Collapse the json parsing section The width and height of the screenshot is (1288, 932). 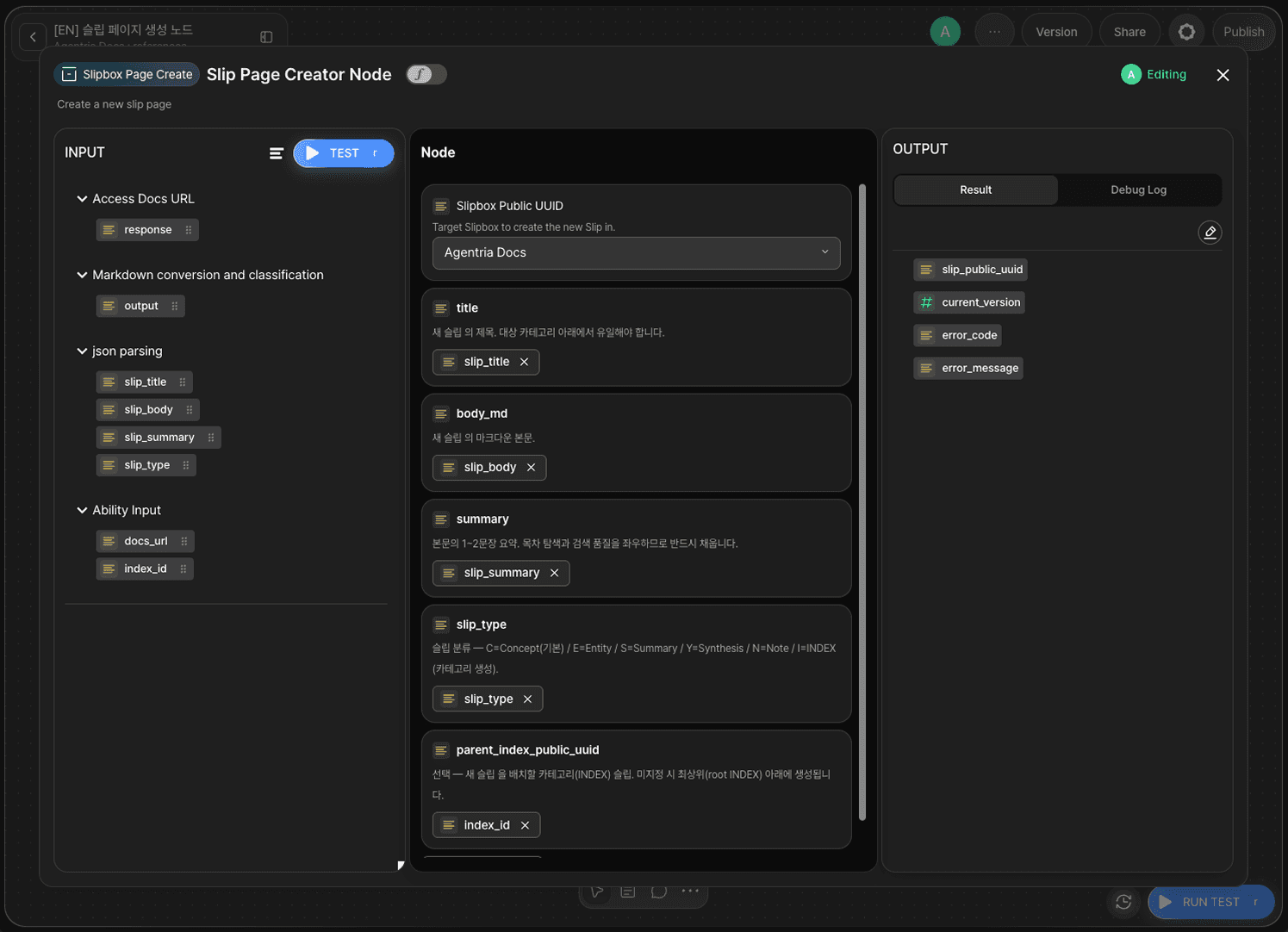82,351
